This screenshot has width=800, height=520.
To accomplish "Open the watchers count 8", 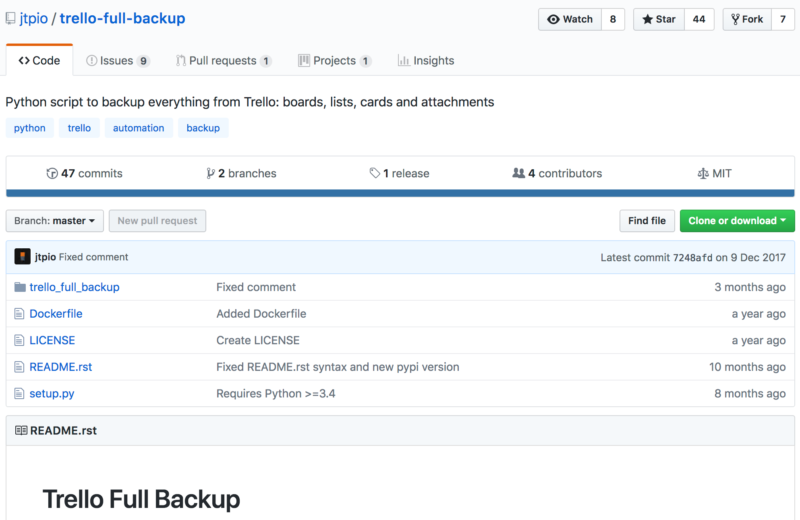I will (613, 19).
